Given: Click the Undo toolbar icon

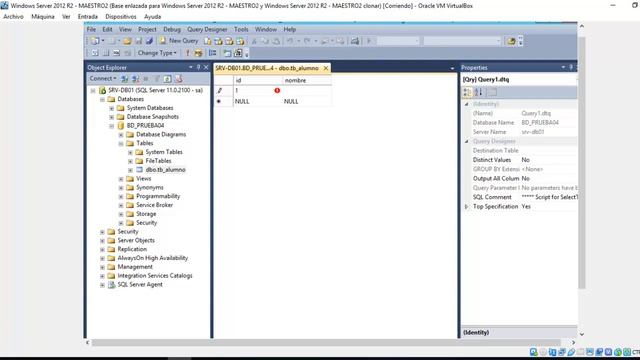Looking at the screenshot, I should click(290, 41).
